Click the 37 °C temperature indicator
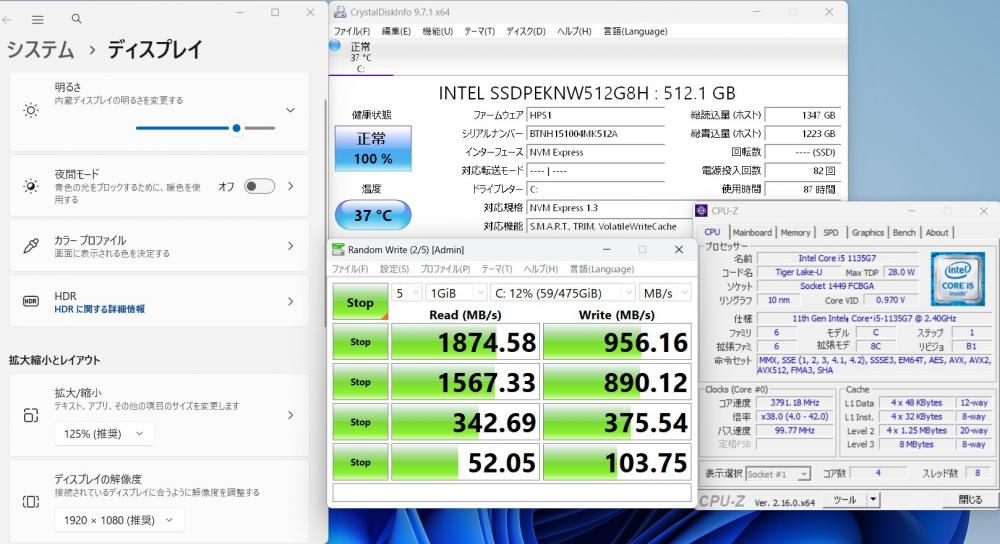The image size is (1000, 544). pos(372,215)
